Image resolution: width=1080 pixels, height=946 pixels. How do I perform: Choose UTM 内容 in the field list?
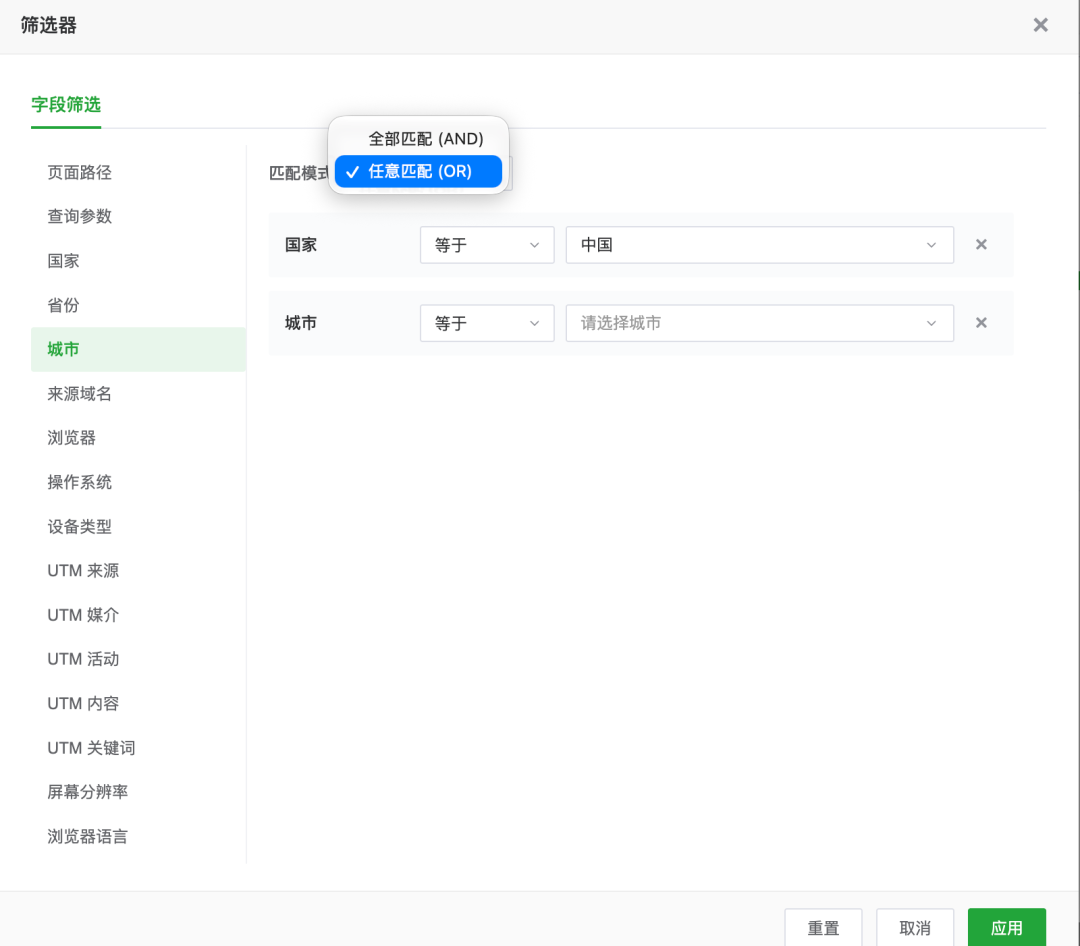click(138, 703)
